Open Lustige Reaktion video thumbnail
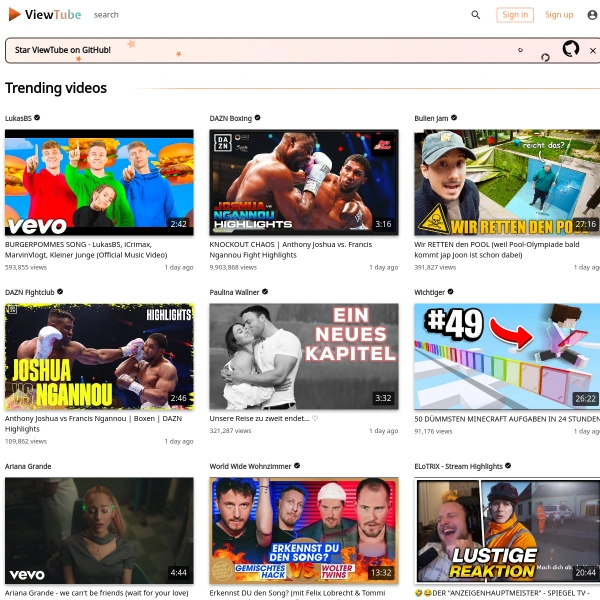This screenshot has height=600, width=600. pos(507,531)
